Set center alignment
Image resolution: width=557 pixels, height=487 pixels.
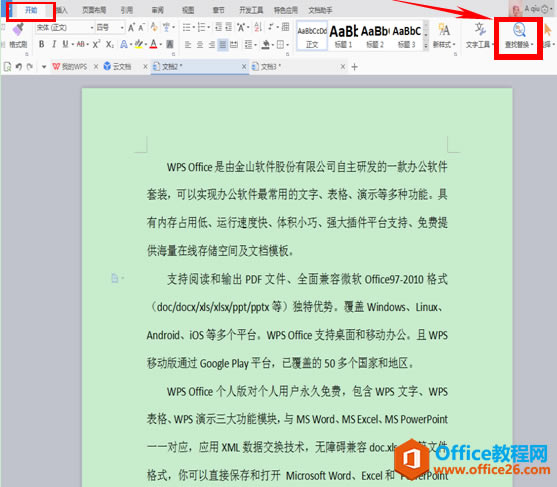200,45
